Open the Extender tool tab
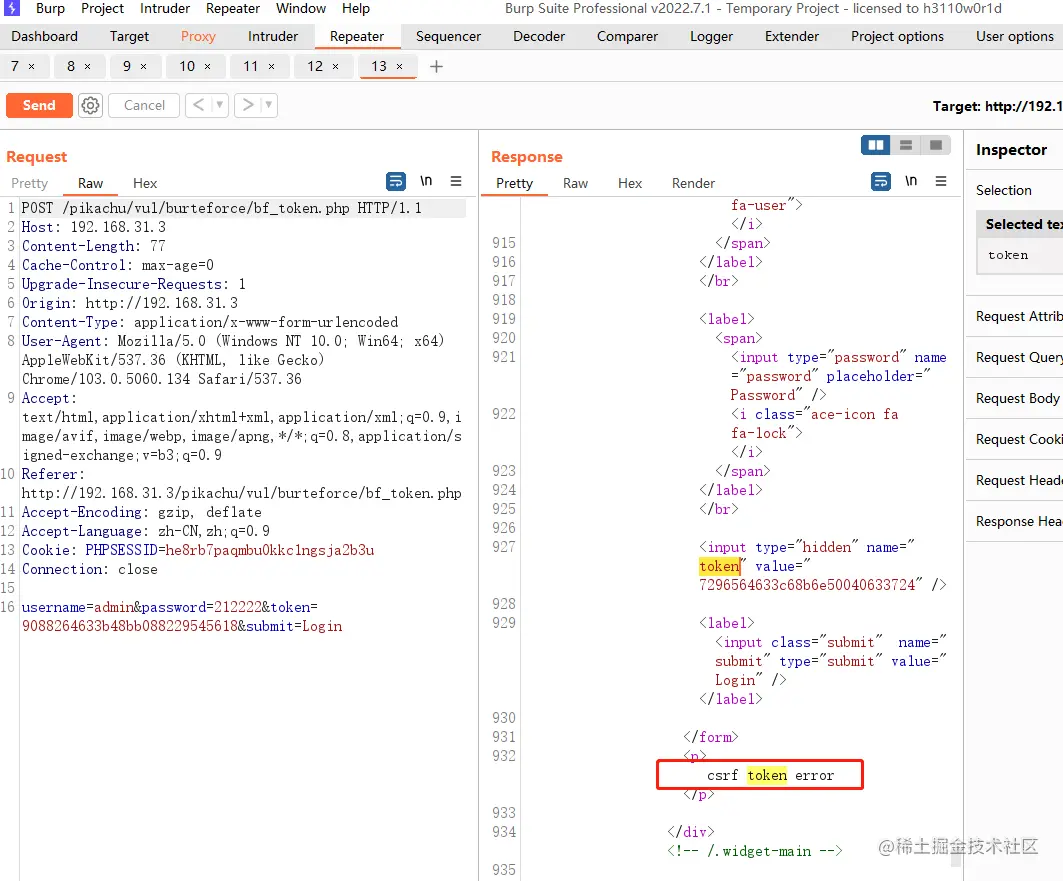The height and width of the screenshot is (881, 1063). point(792,37)
